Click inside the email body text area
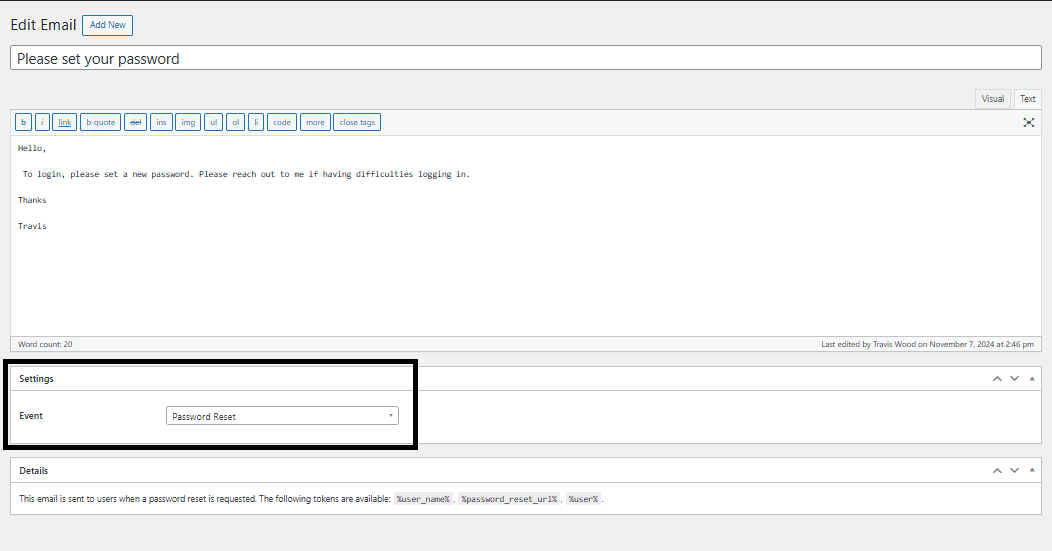The height and width of the screenshot is (551, 1052). click(x=526, y=236)
